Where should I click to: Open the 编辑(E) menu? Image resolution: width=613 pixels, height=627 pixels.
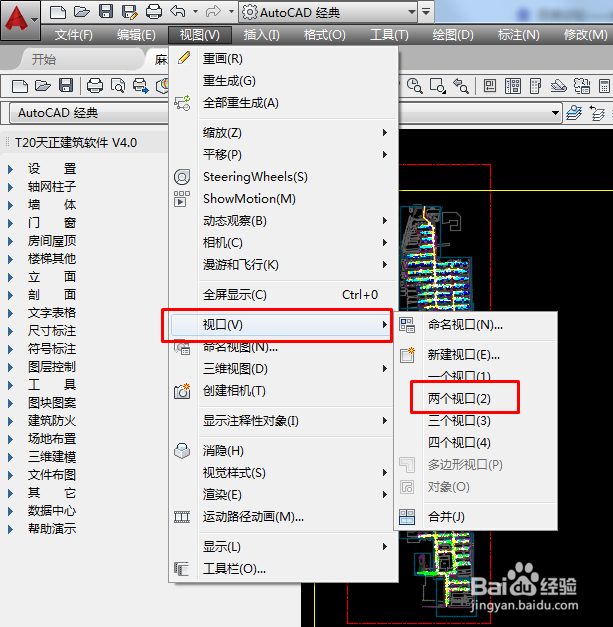[x=136, y=35]
